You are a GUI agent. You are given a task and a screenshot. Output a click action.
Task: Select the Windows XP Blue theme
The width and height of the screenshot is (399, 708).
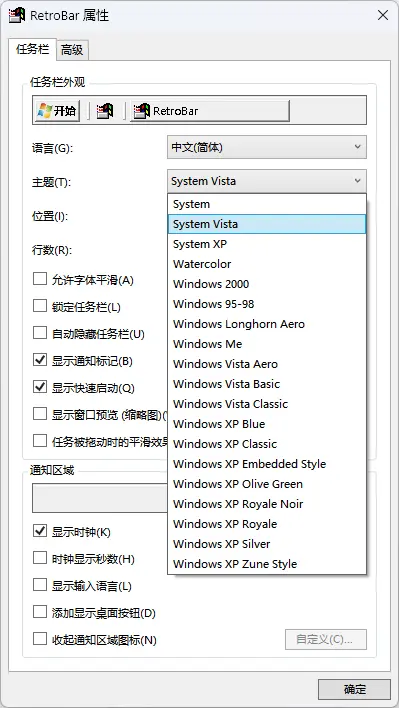[x=267, y=424]
